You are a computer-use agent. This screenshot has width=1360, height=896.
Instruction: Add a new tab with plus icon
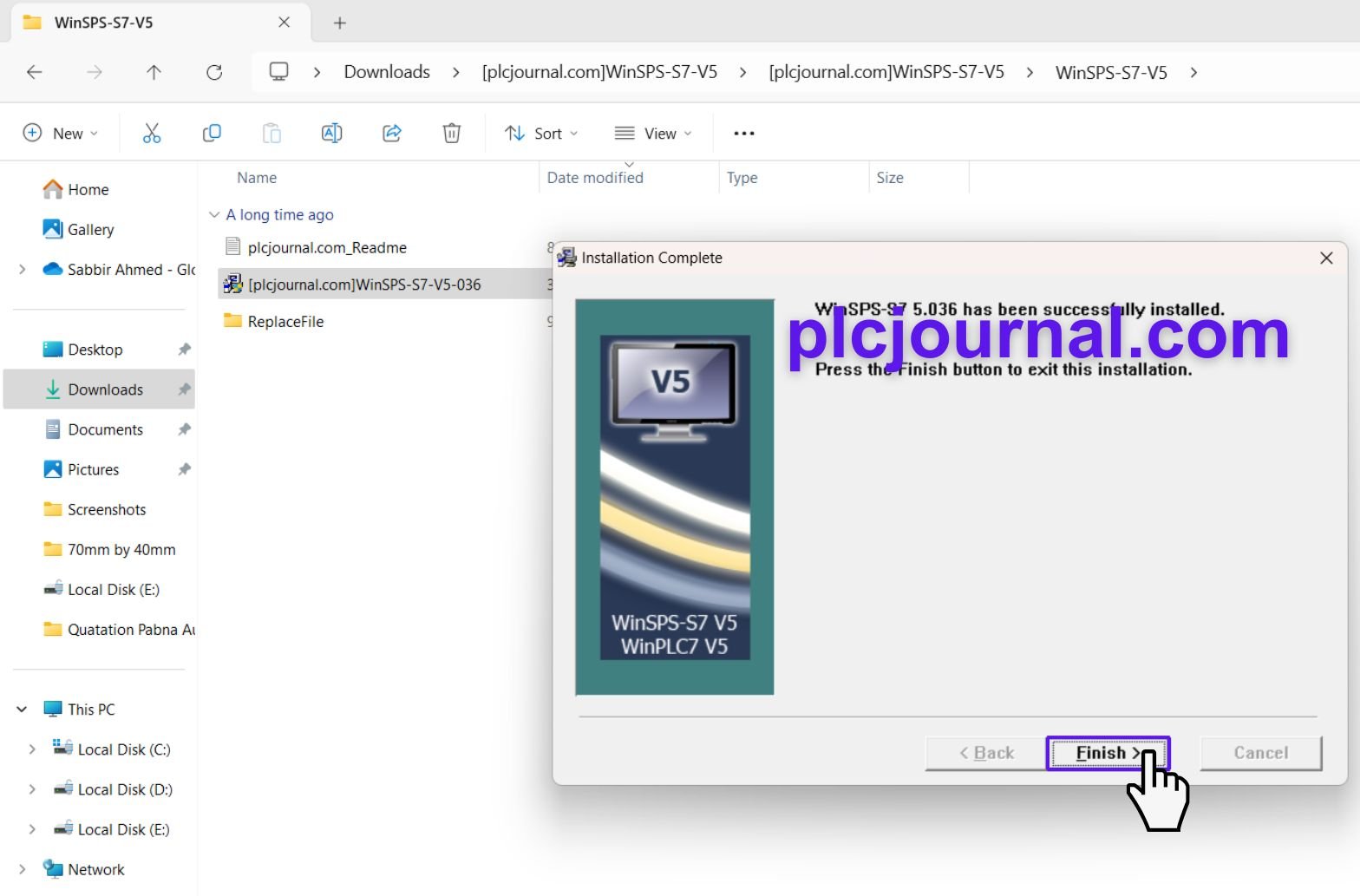340,23
